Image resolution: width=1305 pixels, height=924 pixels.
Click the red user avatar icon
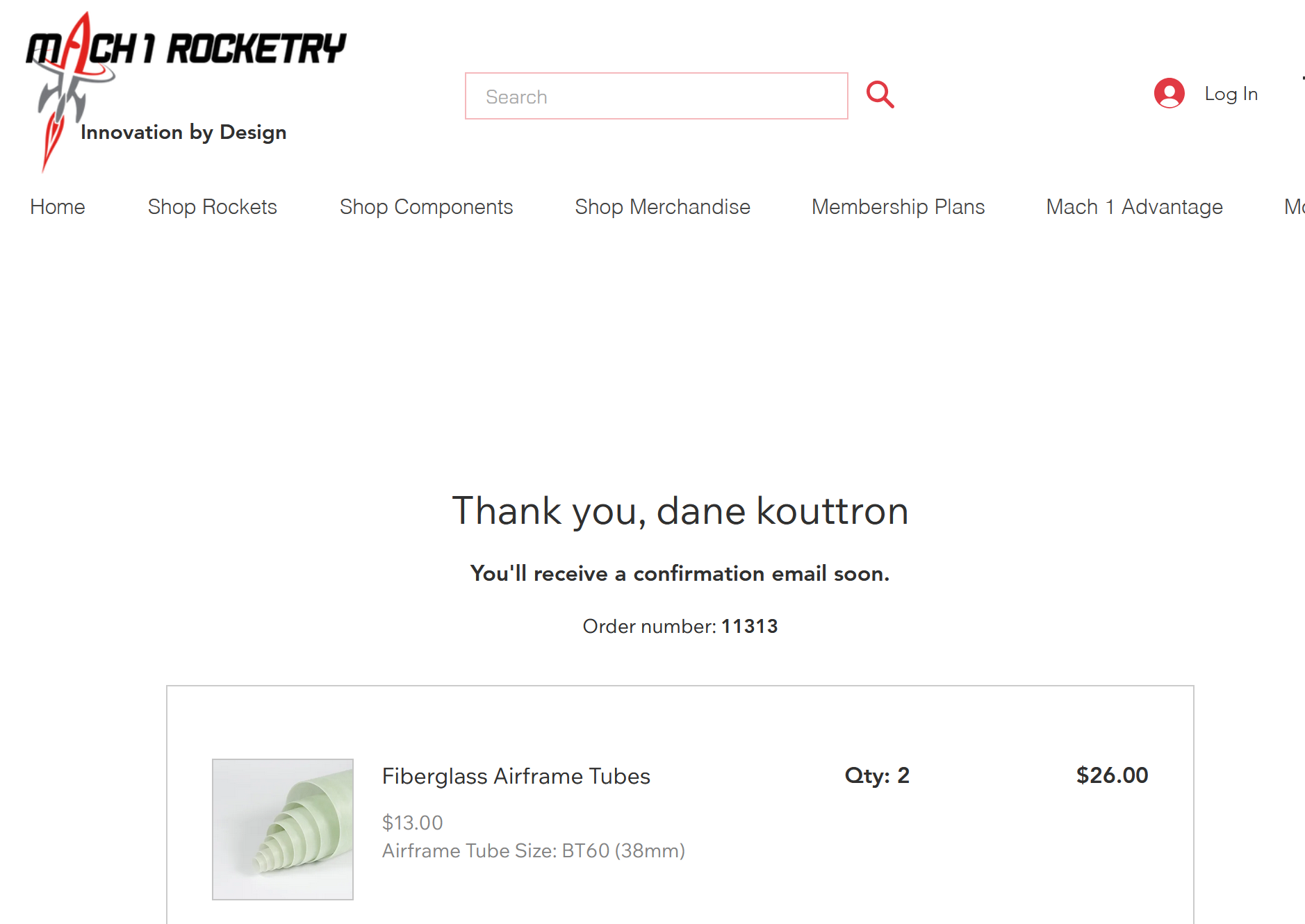click(1169, 93)
